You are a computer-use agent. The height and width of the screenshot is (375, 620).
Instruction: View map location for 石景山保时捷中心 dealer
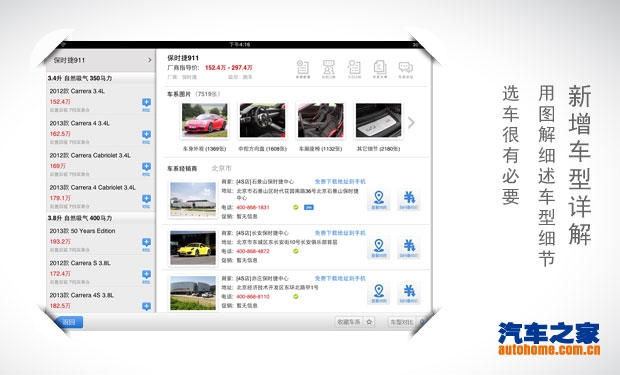pos(379,200)
